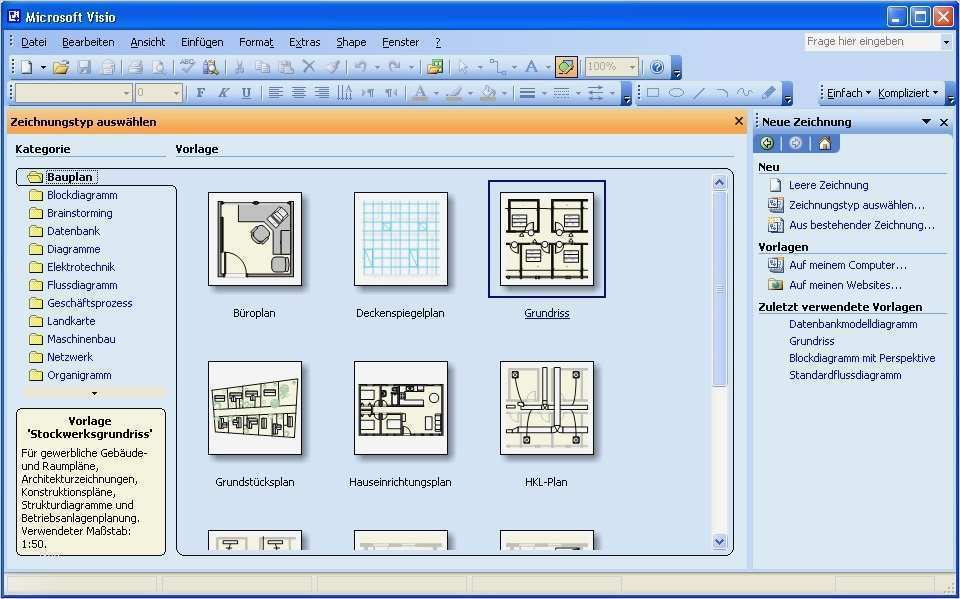Select the Text tool (A)

click(531, 67)
